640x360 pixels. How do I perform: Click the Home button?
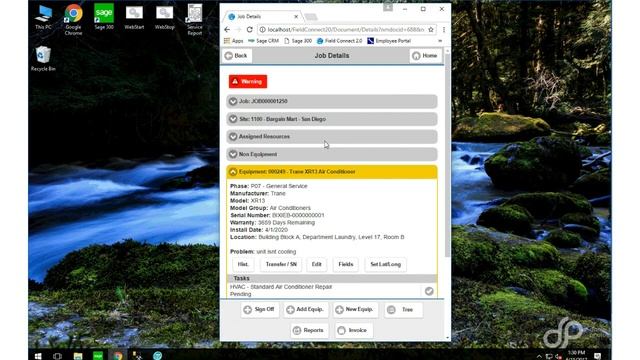coord(425,56)
